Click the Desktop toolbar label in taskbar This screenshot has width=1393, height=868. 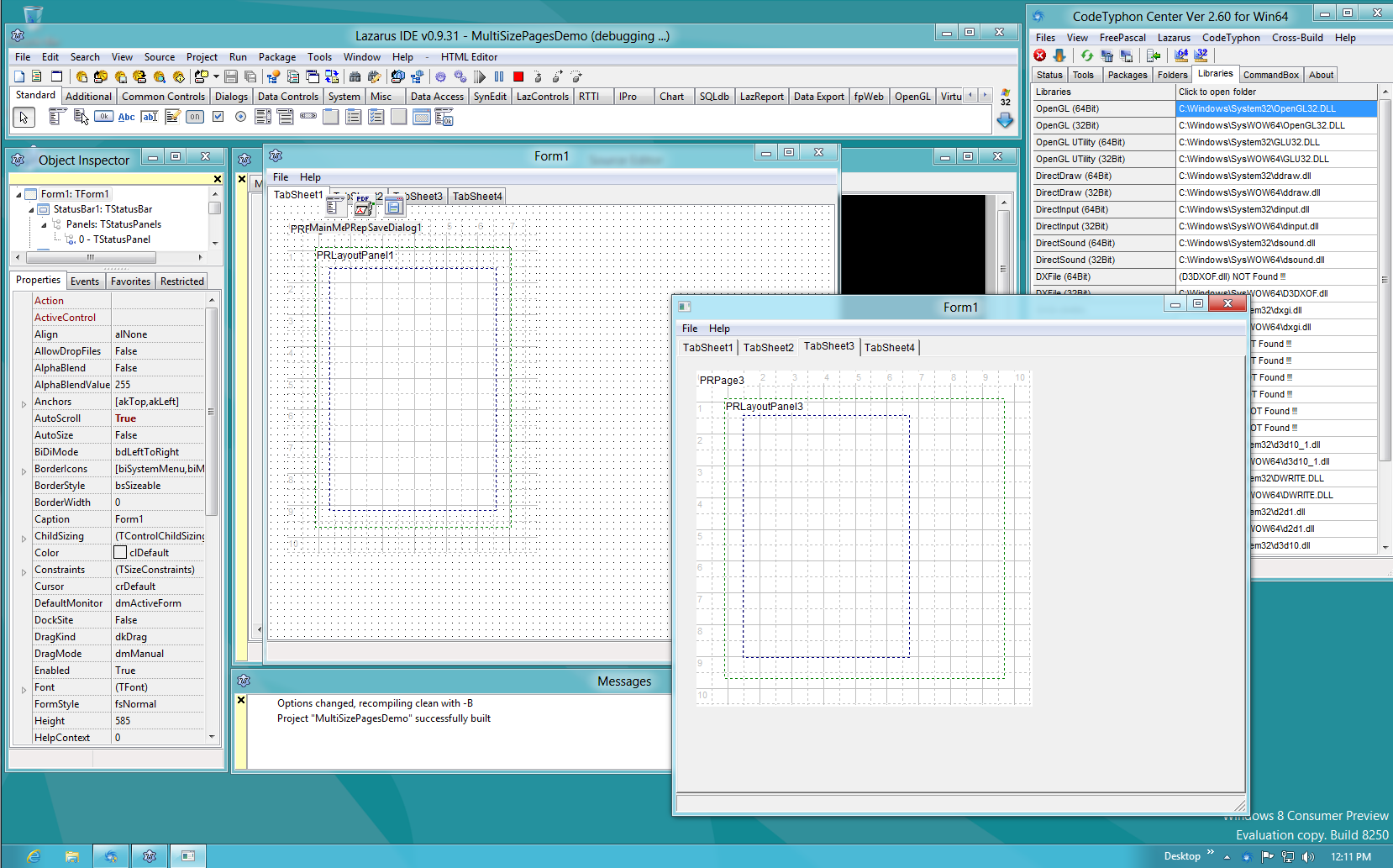[1182, 856]
